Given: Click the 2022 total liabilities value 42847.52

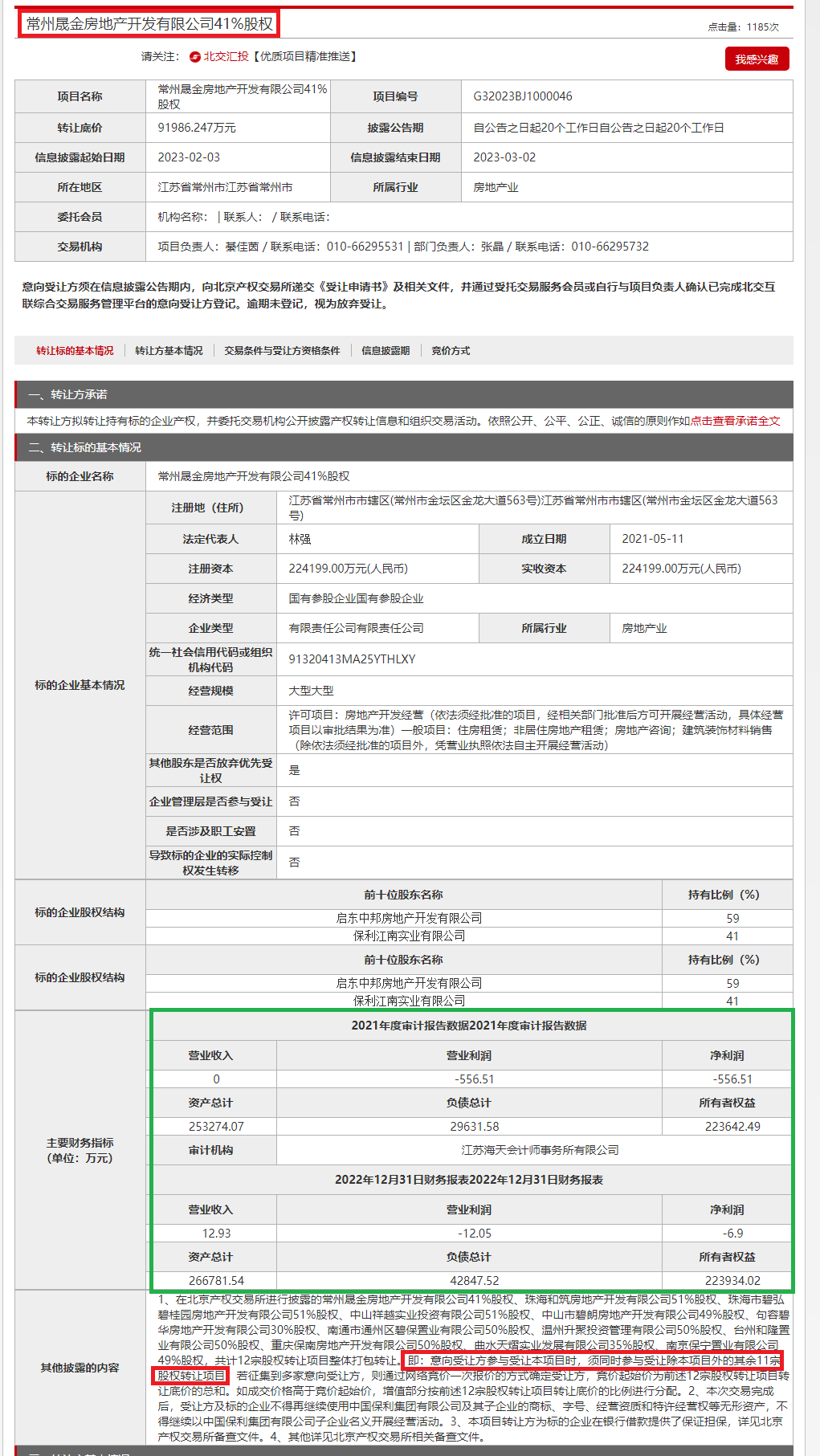Looking at the screenshot, I should 469,1281.
